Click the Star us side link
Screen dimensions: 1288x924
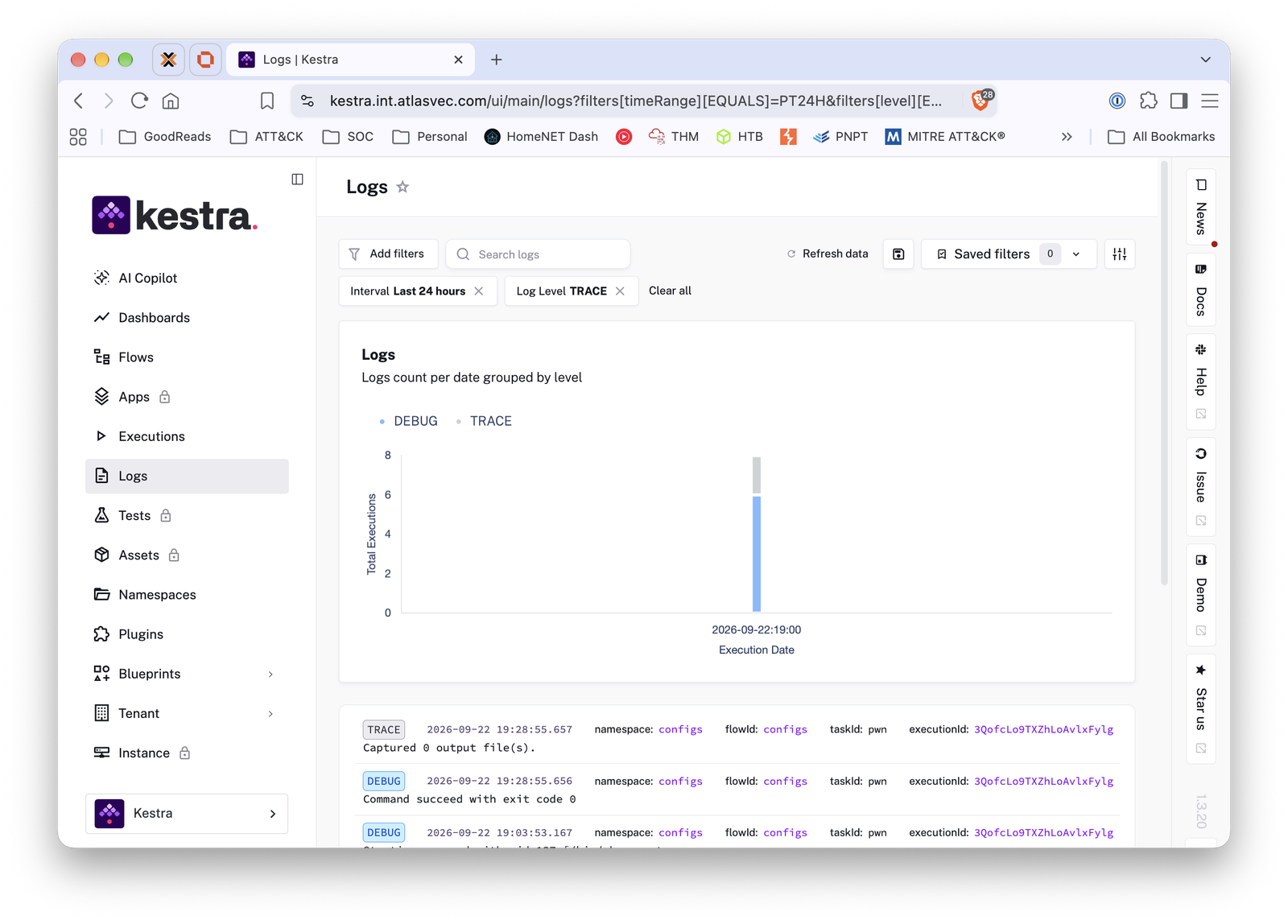pos(1200,708)
